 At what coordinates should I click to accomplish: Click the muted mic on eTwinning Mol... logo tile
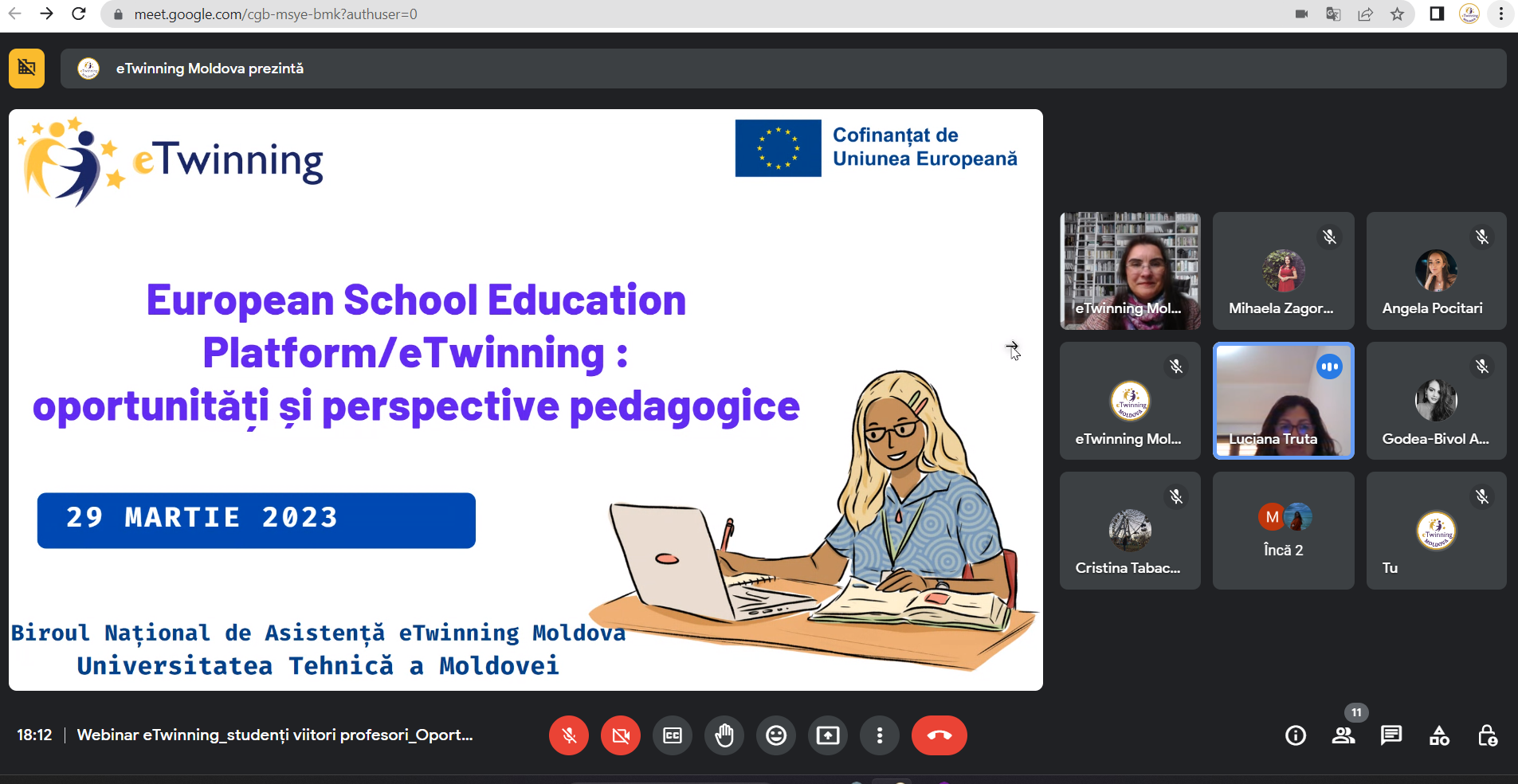[1176, 367]
